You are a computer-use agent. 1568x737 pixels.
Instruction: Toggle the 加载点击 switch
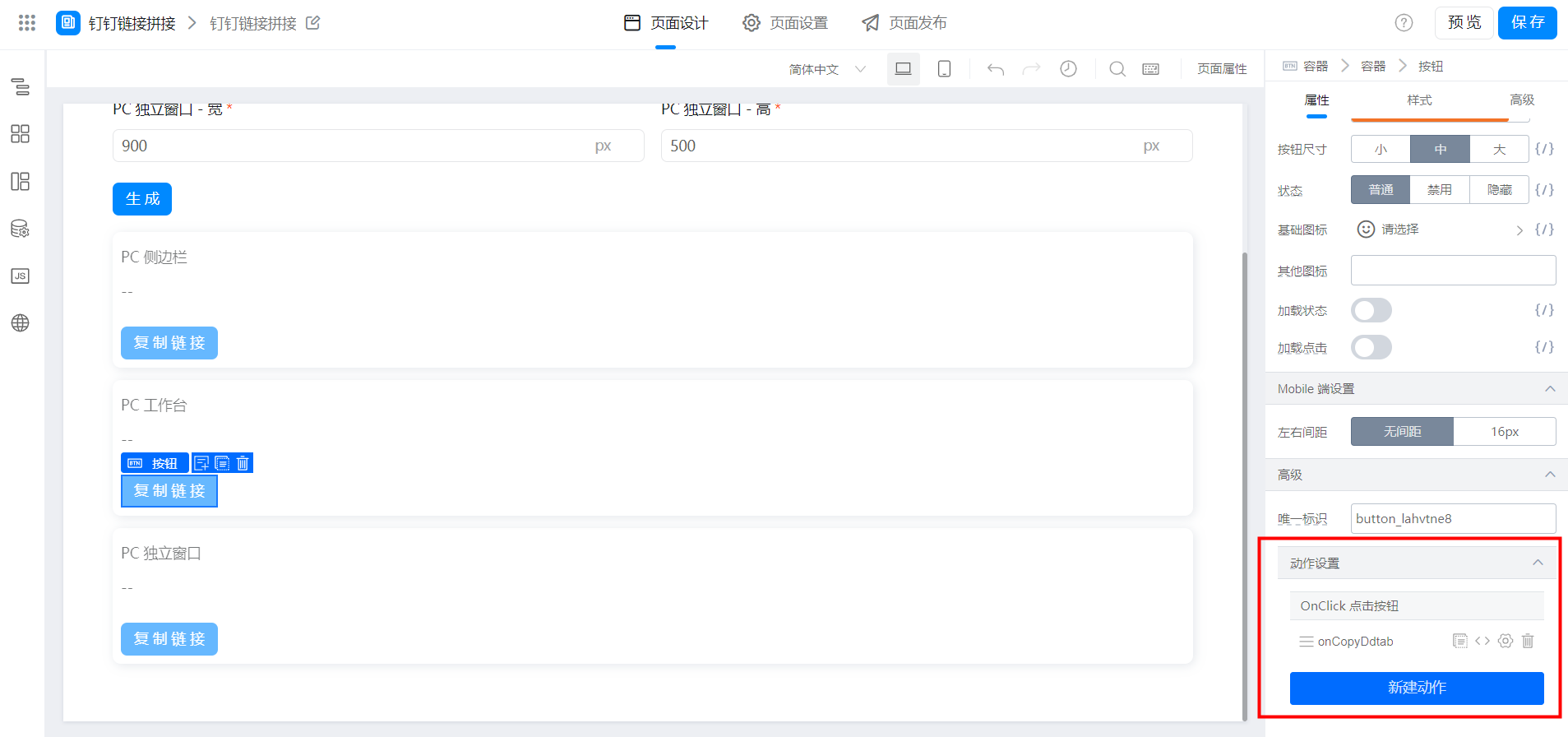coord(1371,347)
